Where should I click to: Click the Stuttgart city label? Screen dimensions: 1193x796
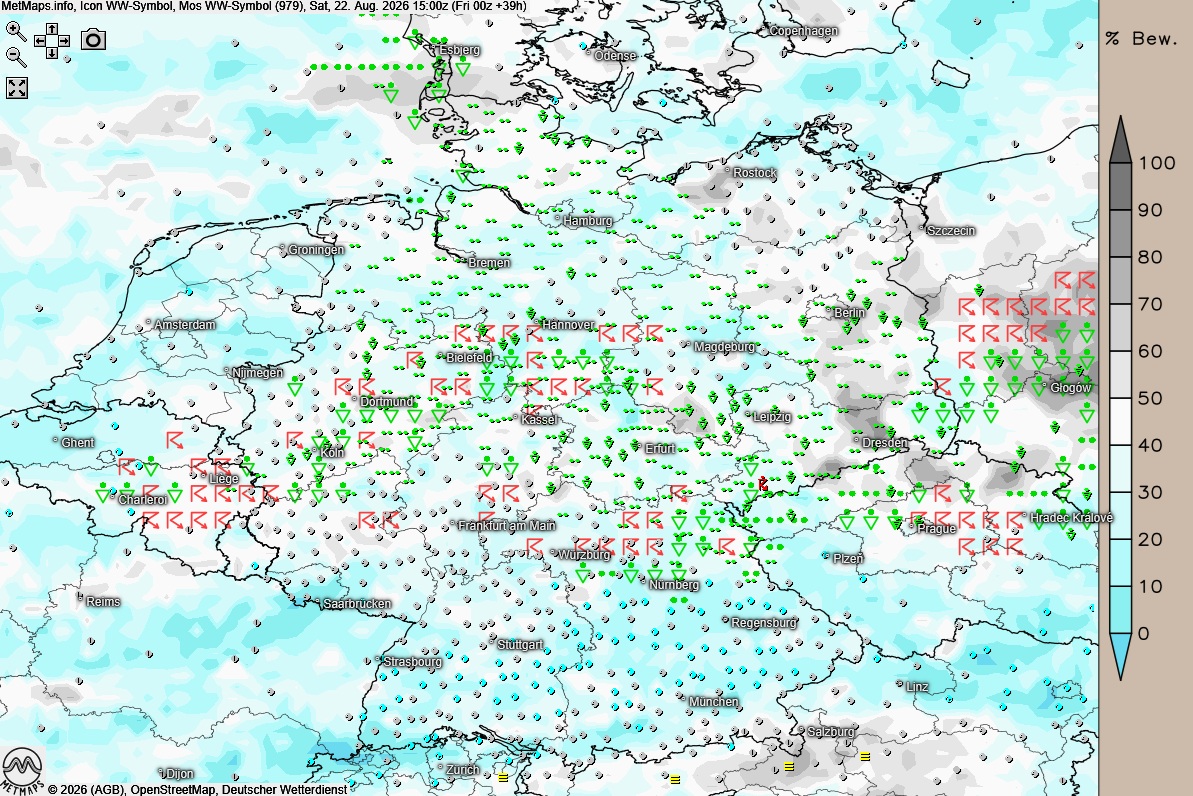(x=520, y=645)
